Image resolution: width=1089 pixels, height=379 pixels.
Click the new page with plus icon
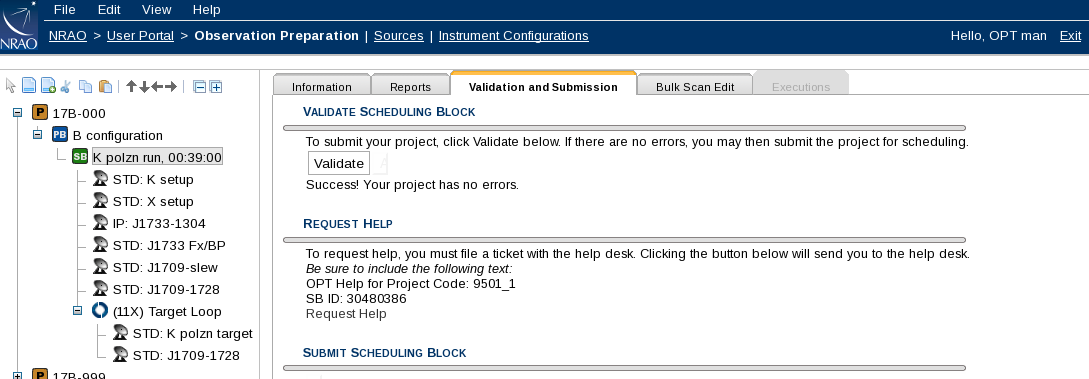48,87
